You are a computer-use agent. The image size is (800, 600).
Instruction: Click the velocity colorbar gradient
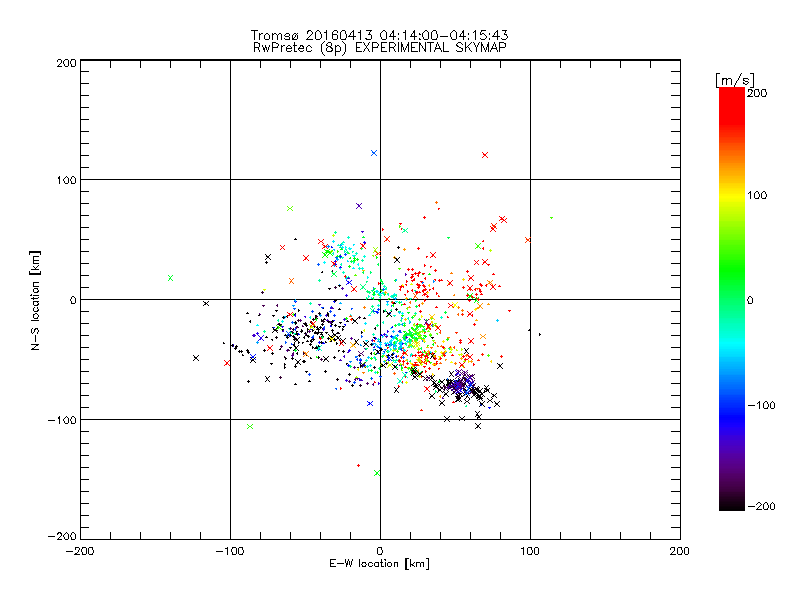point(732,299)
